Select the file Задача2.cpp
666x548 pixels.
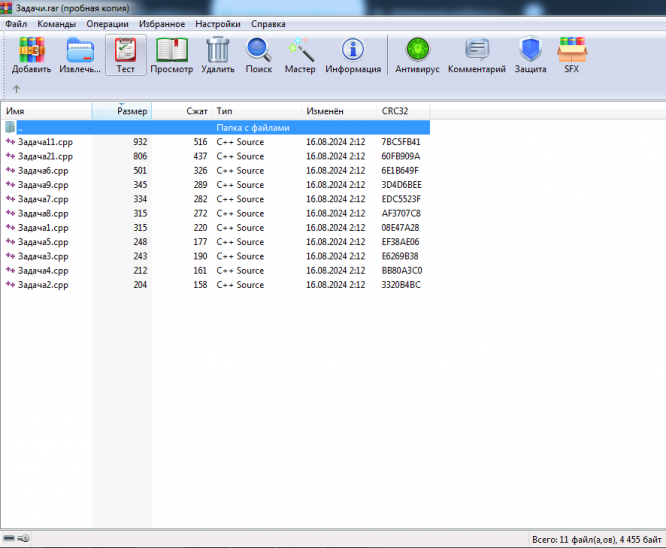pyautogui.click(x=43, y=285)
